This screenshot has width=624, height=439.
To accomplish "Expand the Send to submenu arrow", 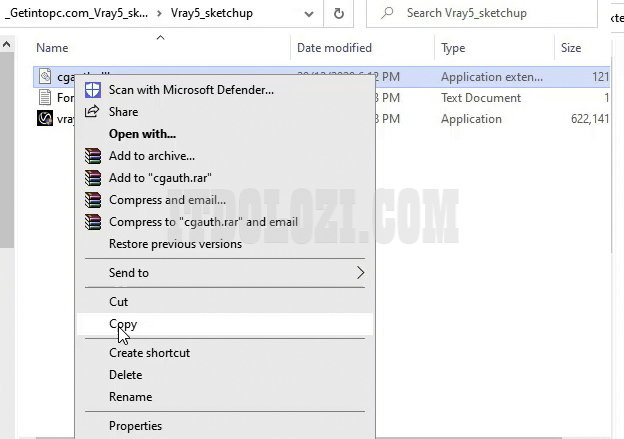I will point(360,273).
